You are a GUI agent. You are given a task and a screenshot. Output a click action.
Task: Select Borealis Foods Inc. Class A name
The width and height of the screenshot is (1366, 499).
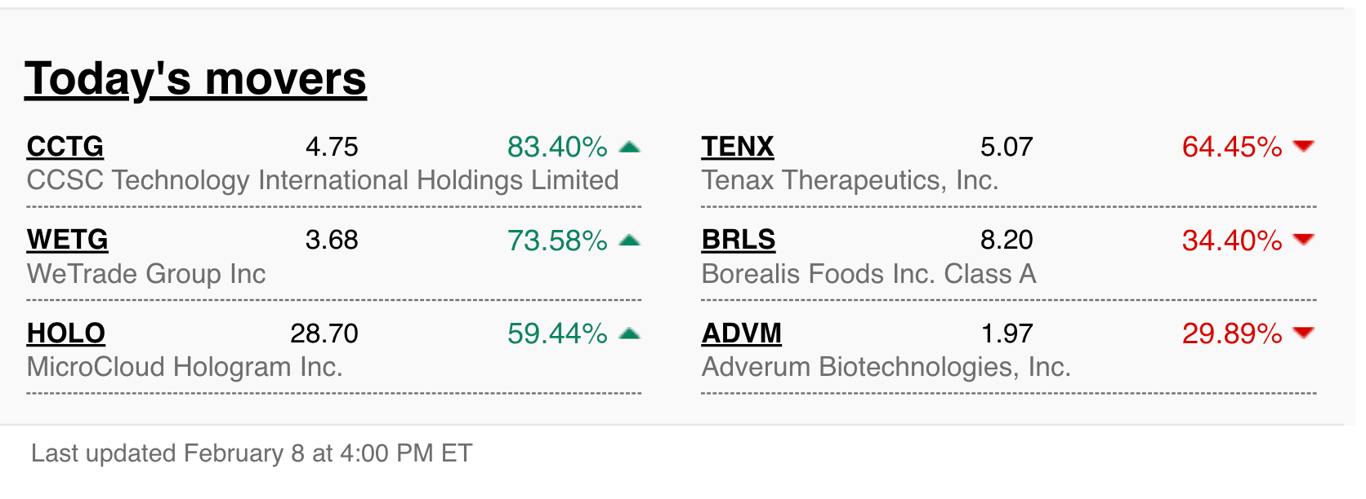869,273
